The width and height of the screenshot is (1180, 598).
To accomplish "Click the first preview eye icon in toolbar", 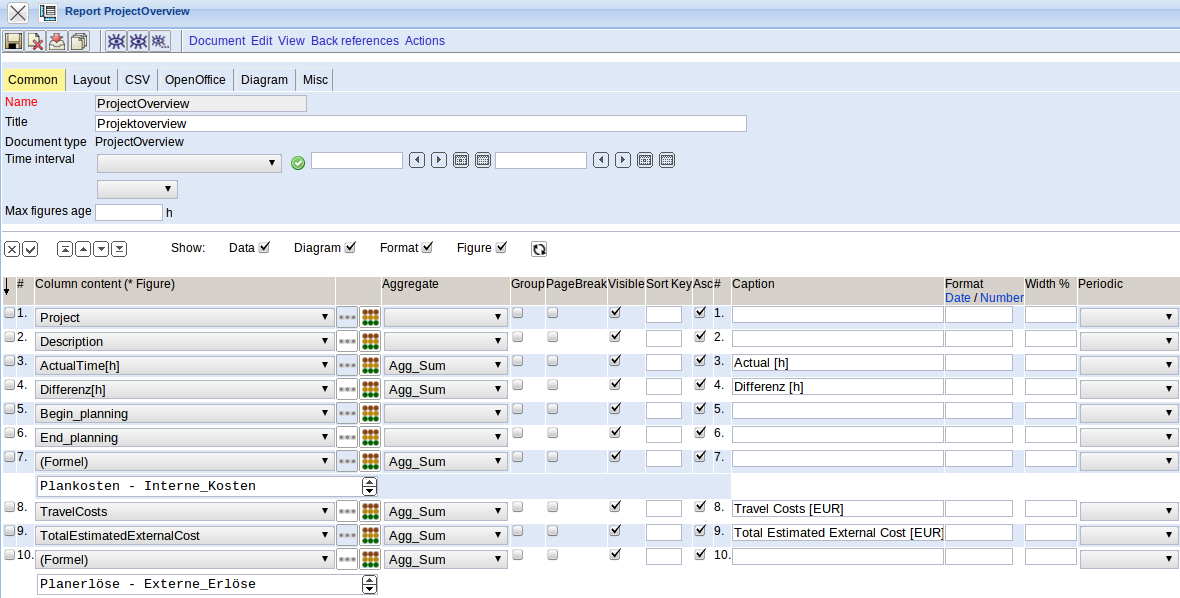I will tap(116, 41).
